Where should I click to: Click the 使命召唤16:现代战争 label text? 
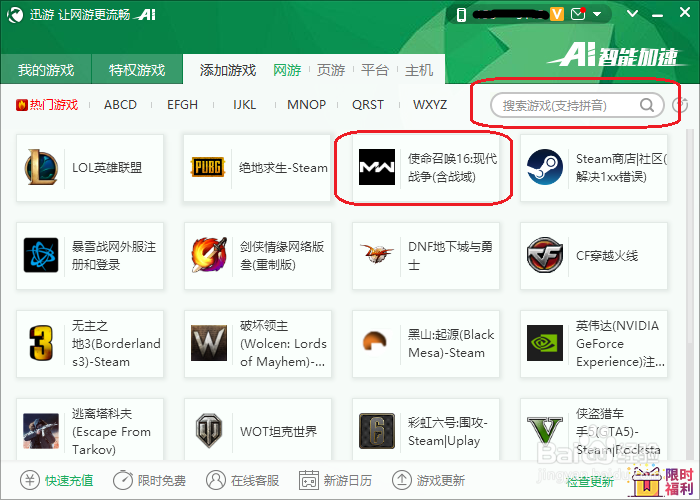pos(452,167)
